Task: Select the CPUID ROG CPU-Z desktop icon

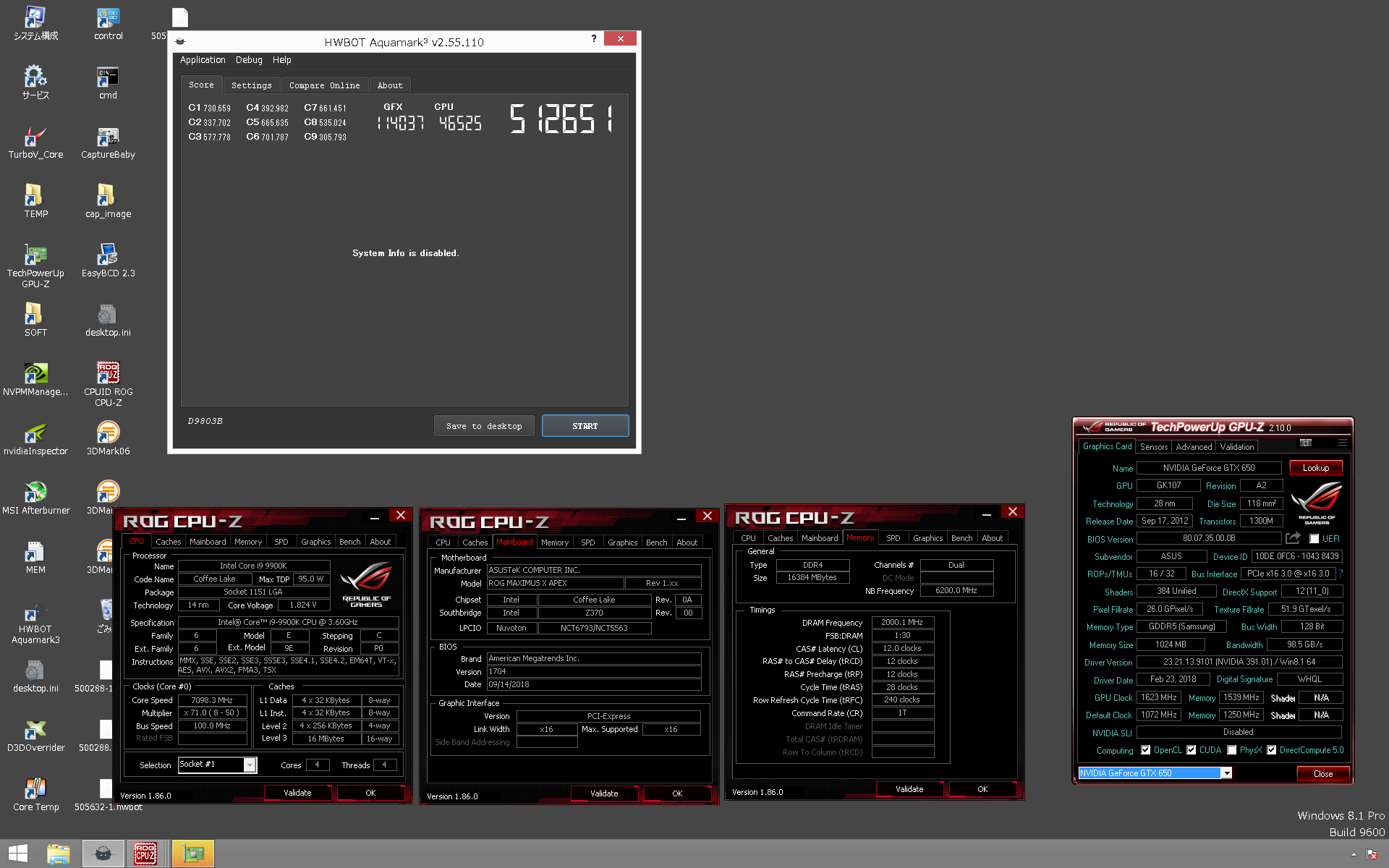Action: pyautogui.click(x=108, y=385)
